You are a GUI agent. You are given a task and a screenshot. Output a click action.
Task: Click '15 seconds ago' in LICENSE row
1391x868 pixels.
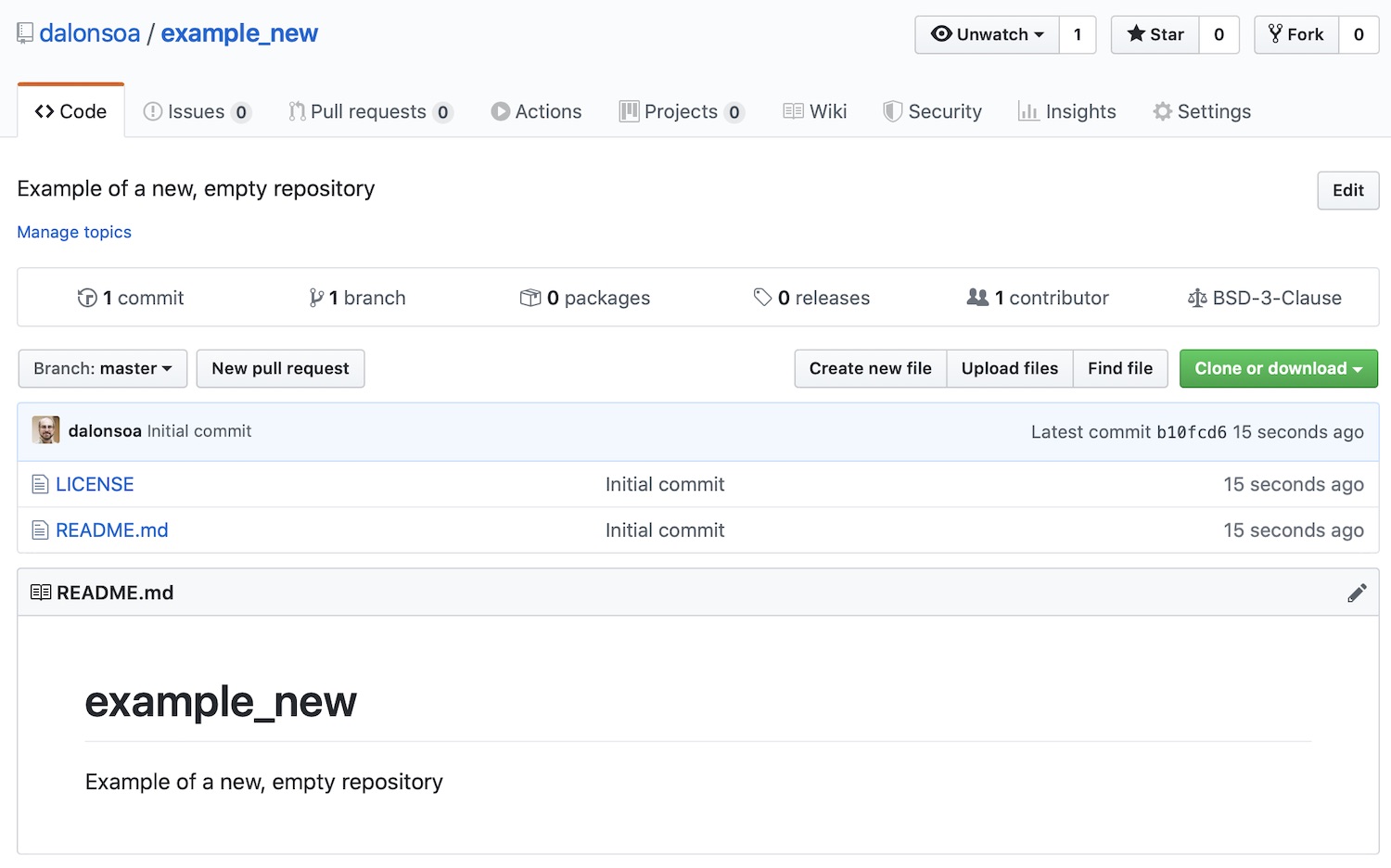pyautogui.click(x=1294, y=484)
